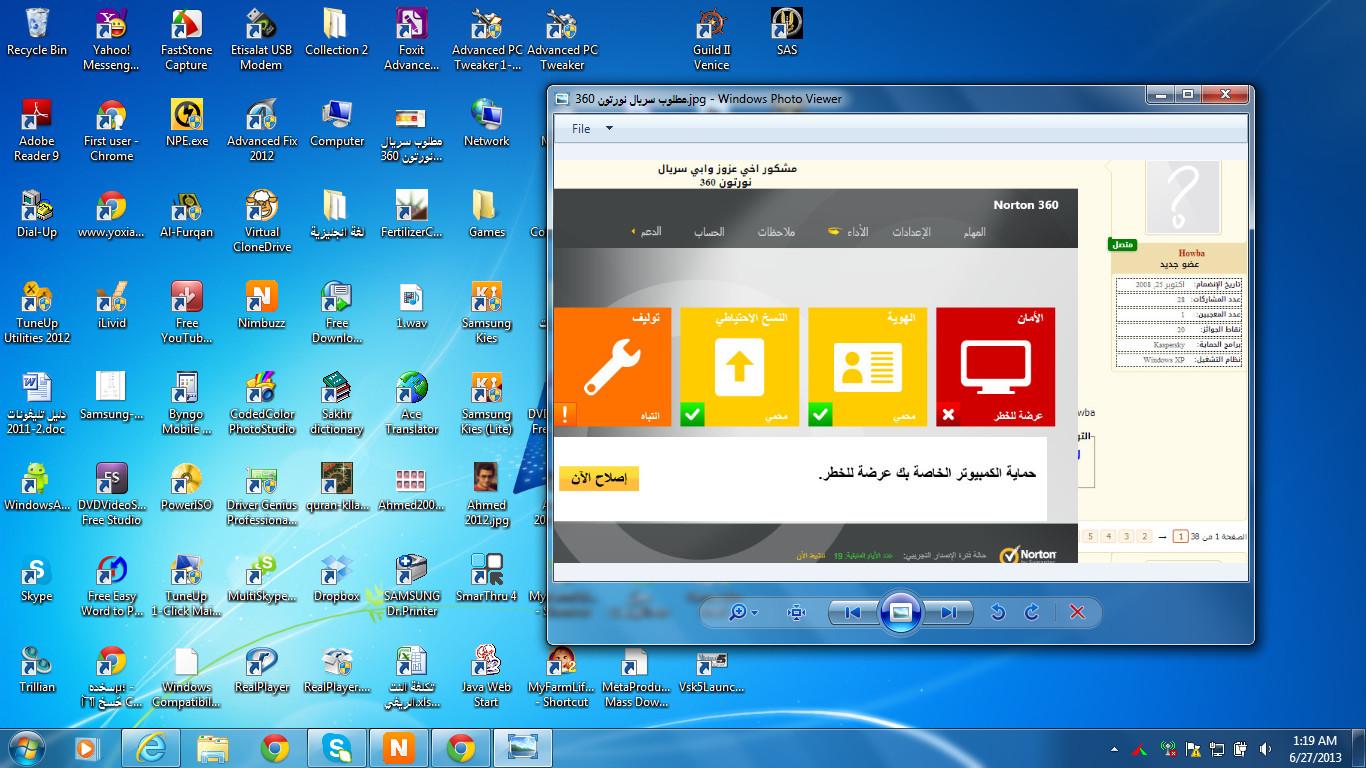The height and width of the screenshot is (768, 1366).
Task: Open Internet Explorer from taskbar
Action: 151,747
